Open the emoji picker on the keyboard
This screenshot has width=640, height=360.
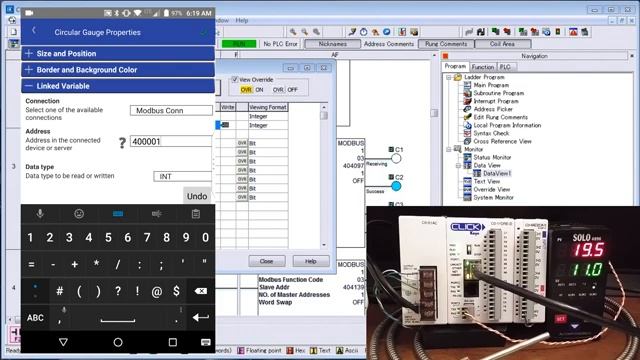pyautogui.click(x=79, y=213)
